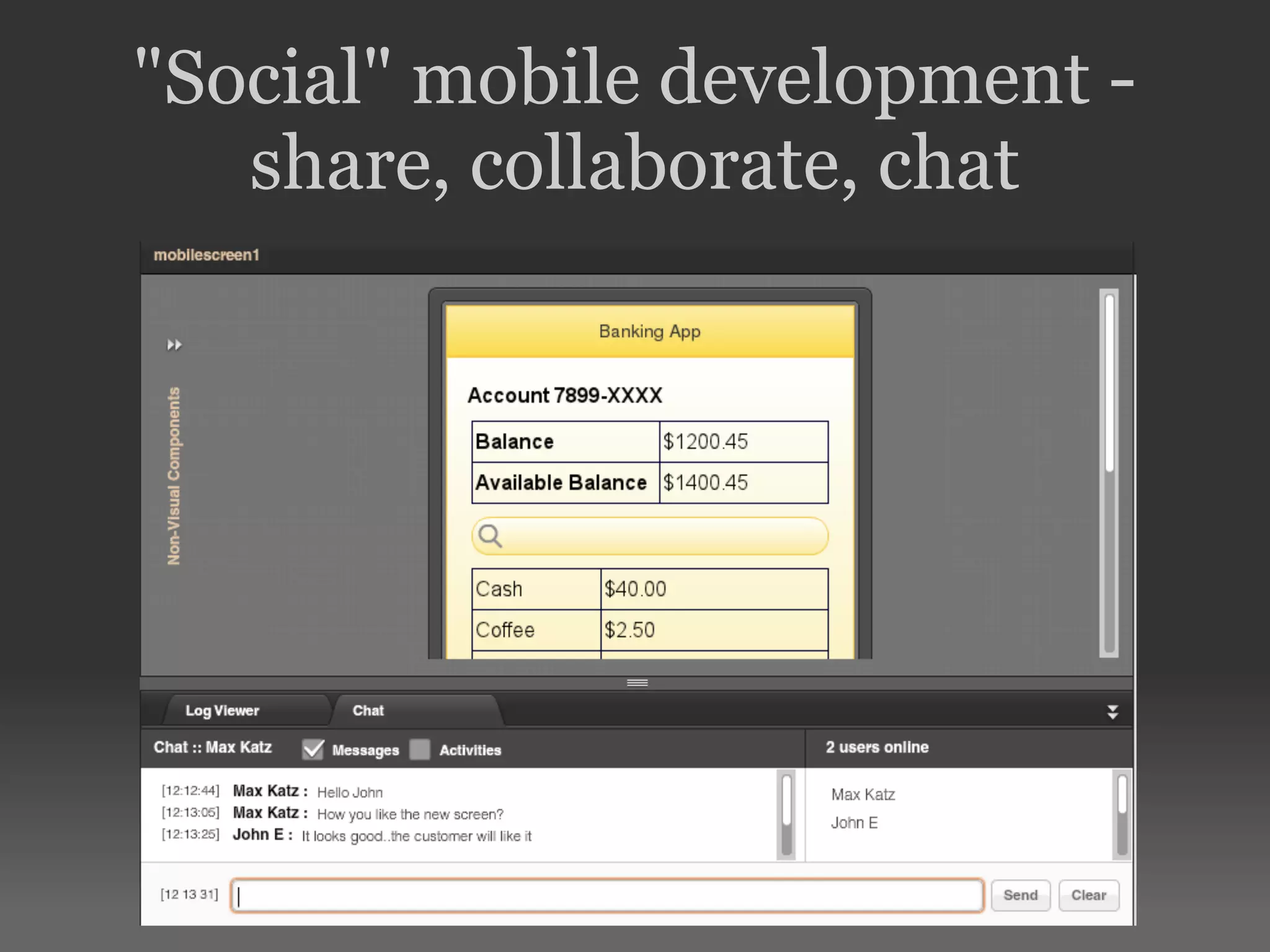Select the Account 7899-XXXX label
This screenshot has width=1270, height=952.
tap(565, 395)
